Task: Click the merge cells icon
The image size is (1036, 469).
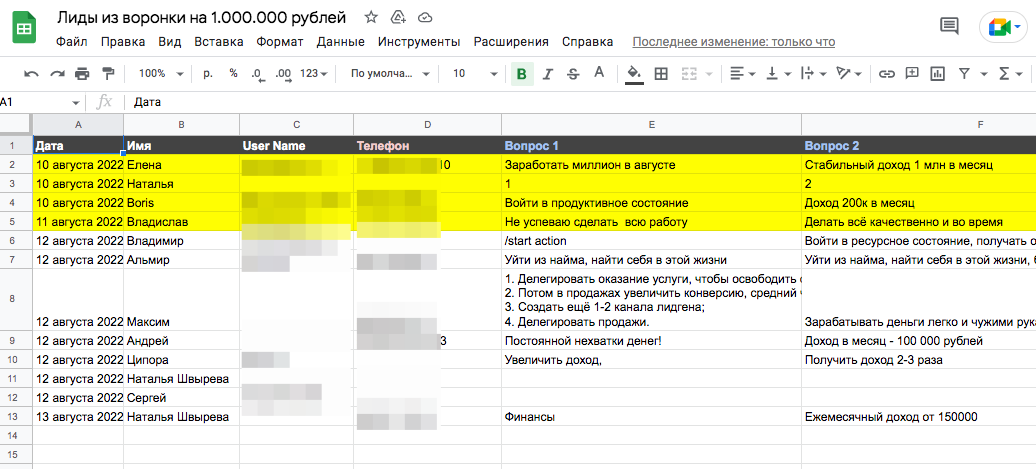Action: (689, 73)
